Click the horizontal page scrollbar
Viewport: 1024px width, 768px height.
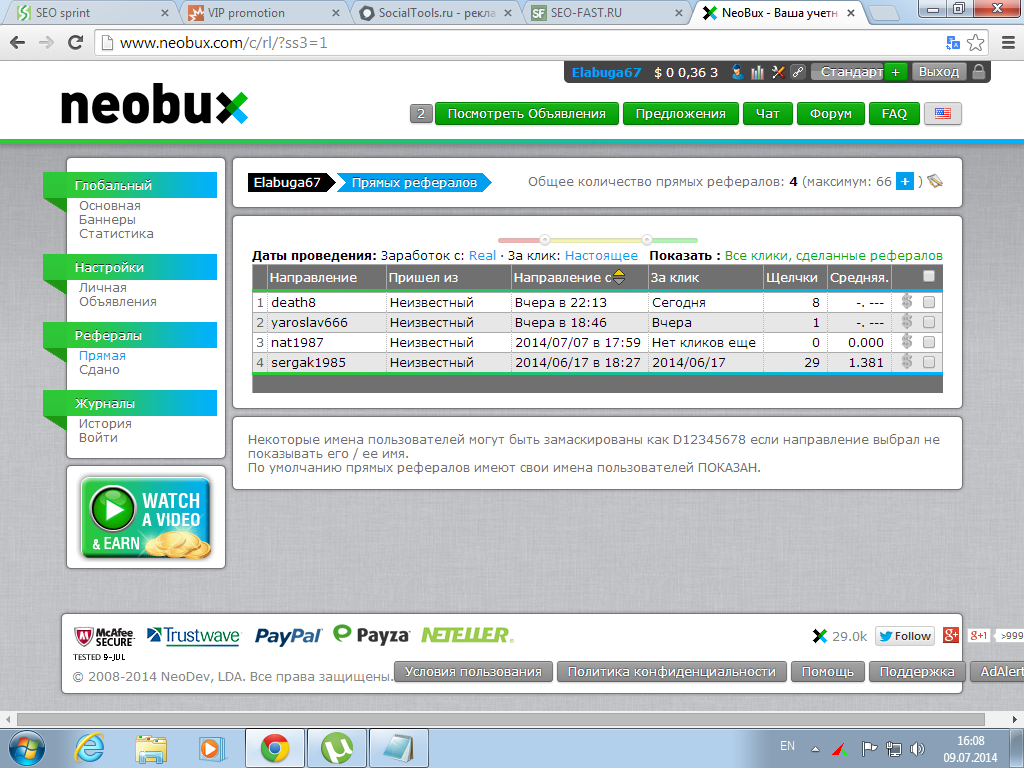coord(500,719)
